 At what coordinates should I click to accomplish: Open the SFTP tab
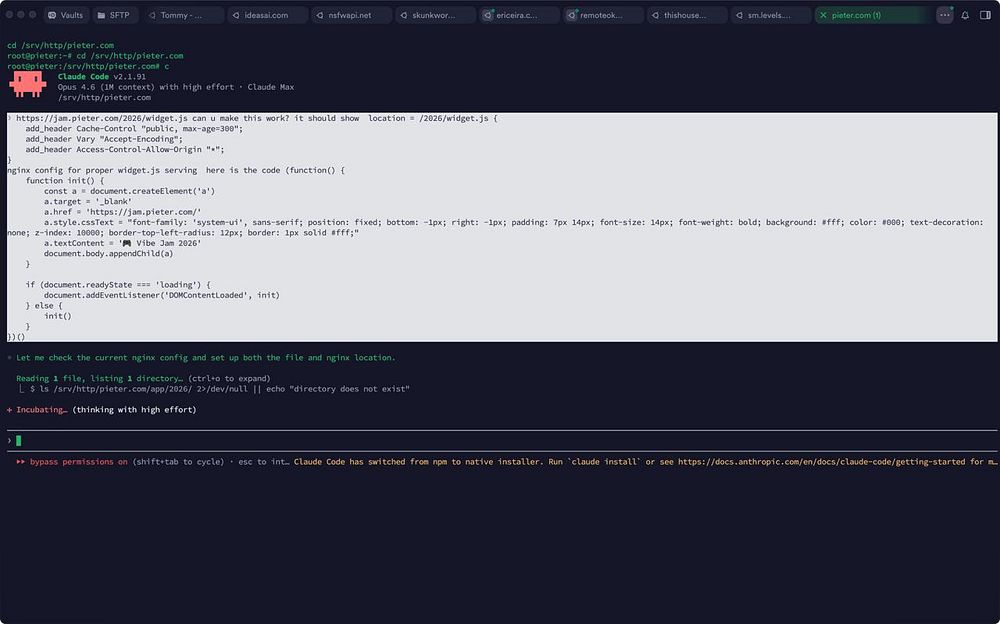(115, 15)
